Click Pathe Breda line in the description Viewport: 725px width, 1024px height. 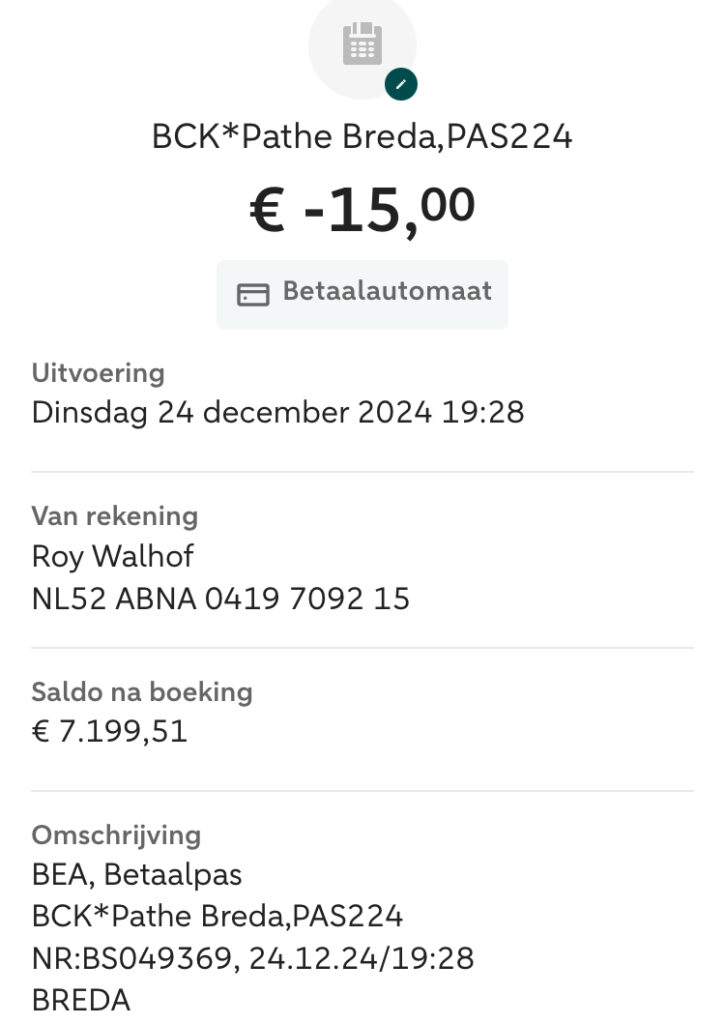[x=217, y=916]
